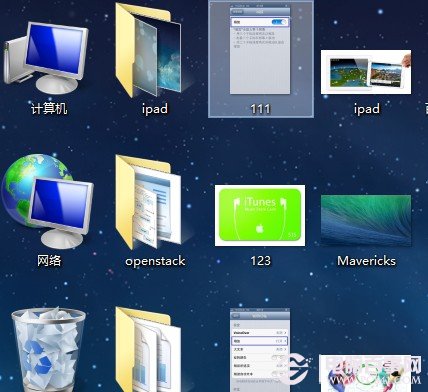Click the 网络 label text
Viewport: 428px width, 392px height.
[x=49, y=261]
